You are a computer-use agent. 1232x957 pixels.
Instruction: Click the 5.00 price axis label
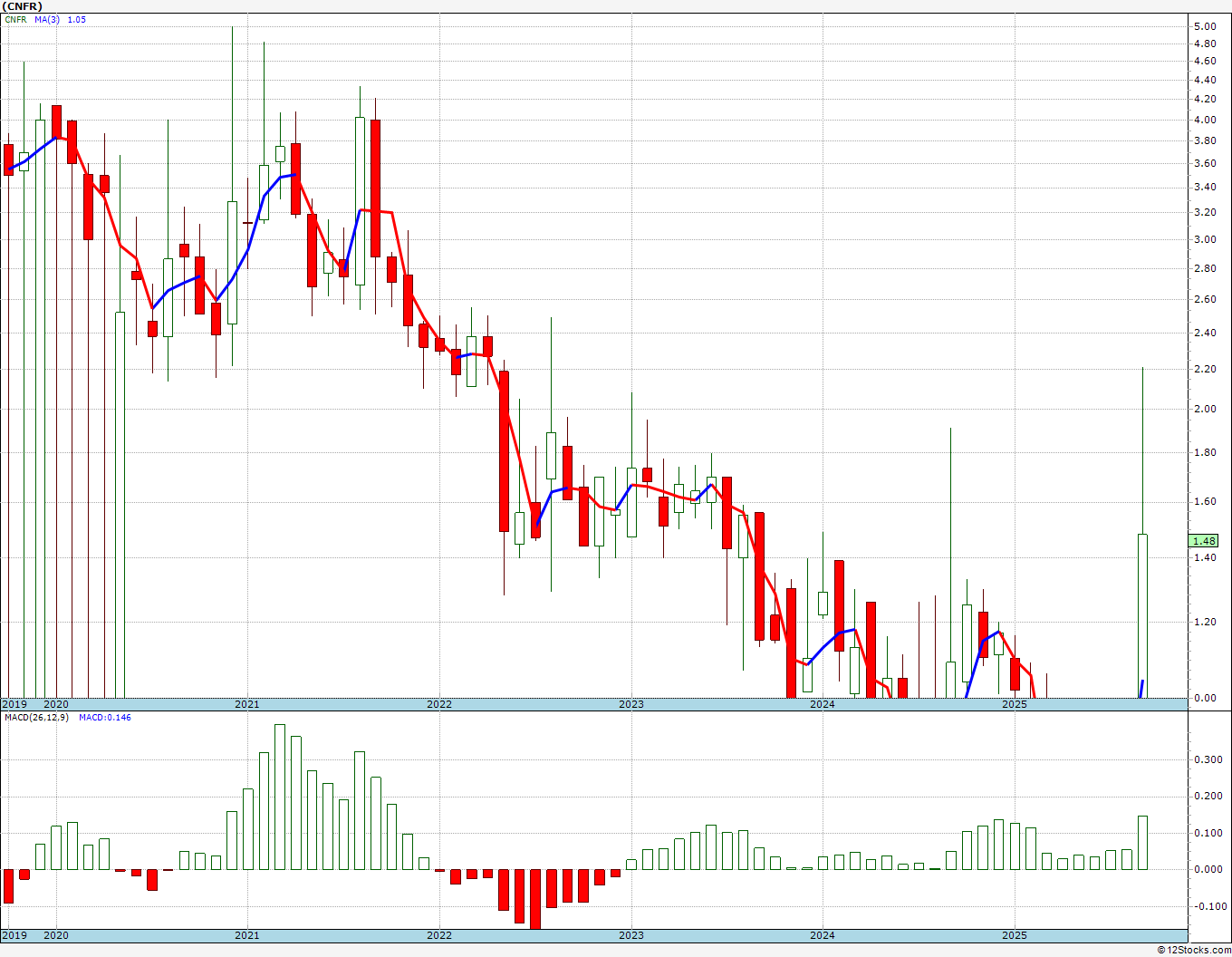pos(1204,26)
